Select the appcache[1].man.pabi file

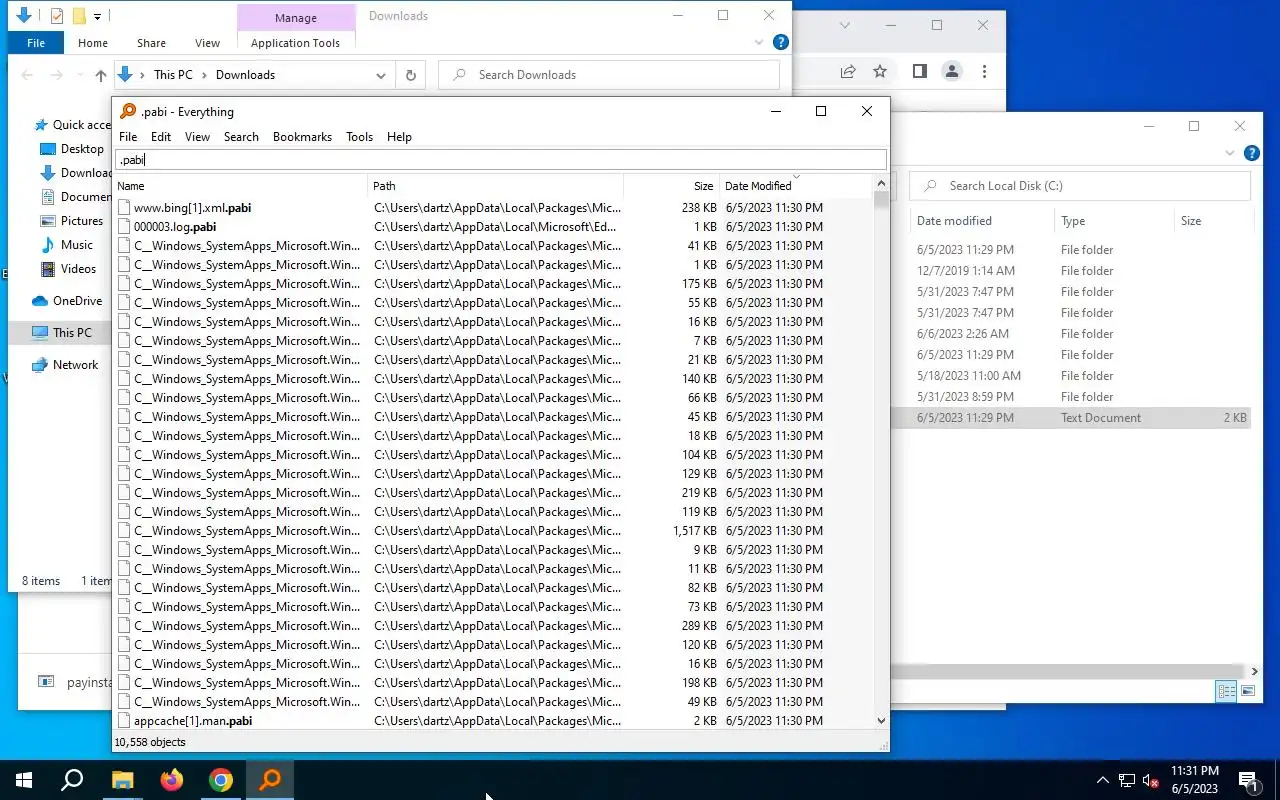(x=193, y=721)
